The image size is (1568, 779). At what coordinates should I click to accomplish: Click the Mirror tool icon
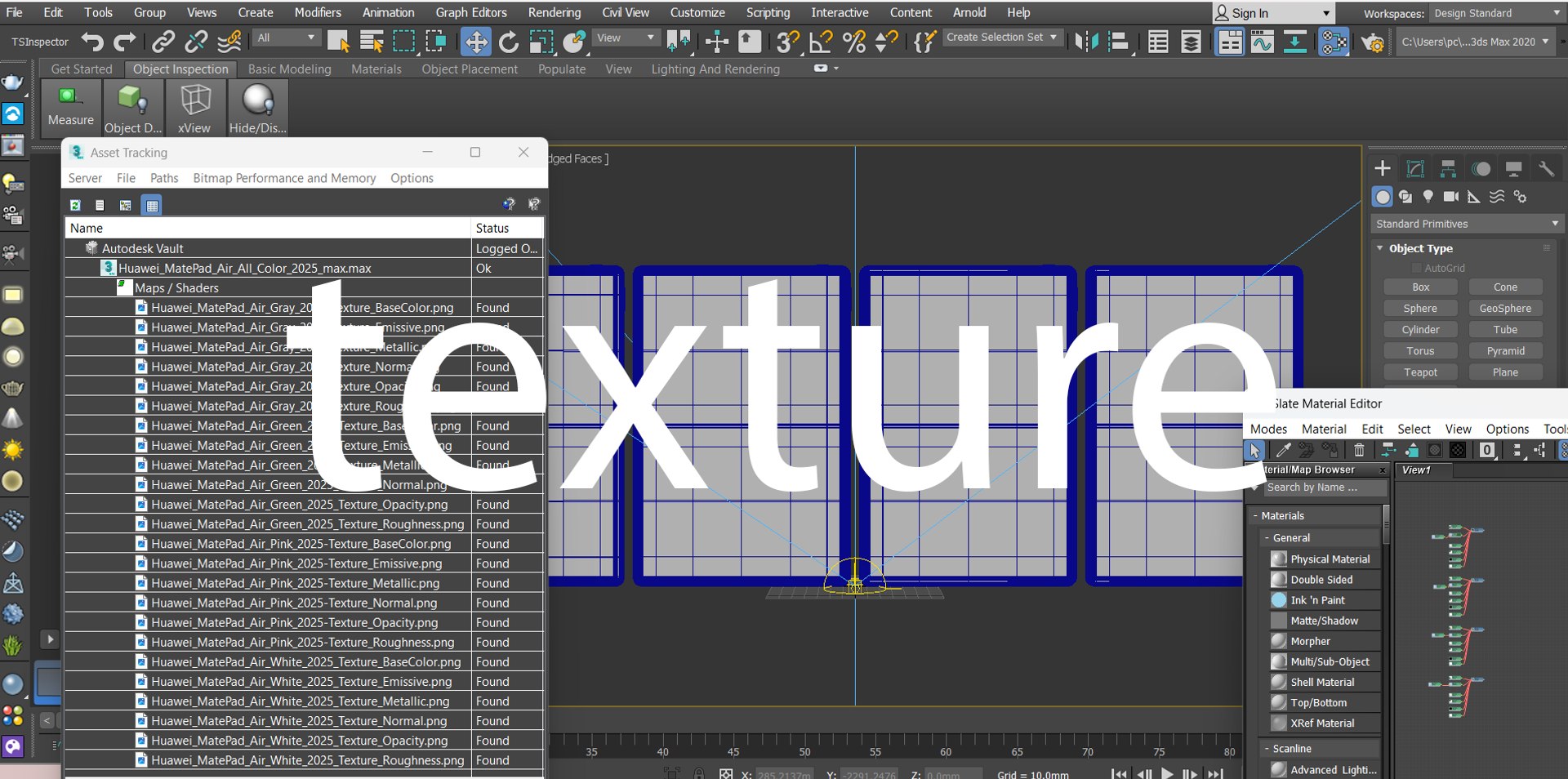[x=1086, y=42]
